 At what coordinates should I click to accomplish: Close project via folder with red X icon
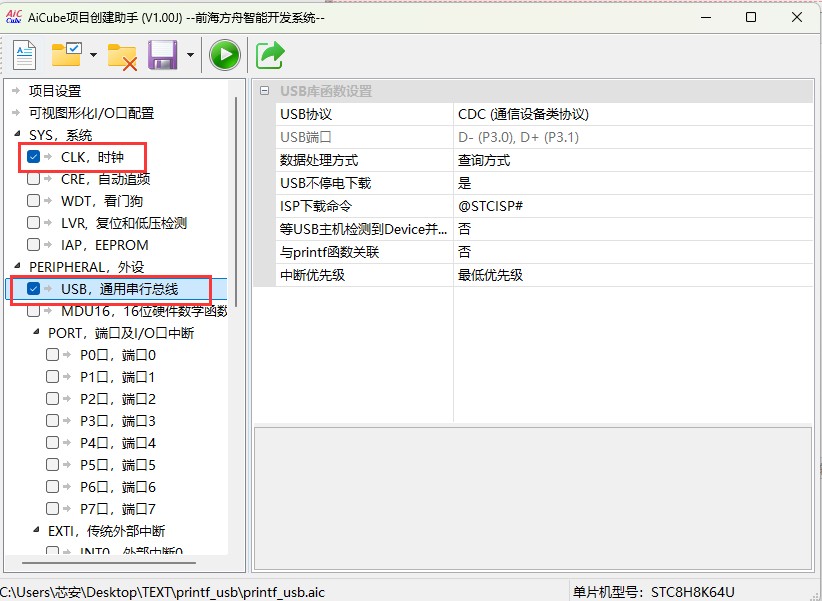point(122,57)
